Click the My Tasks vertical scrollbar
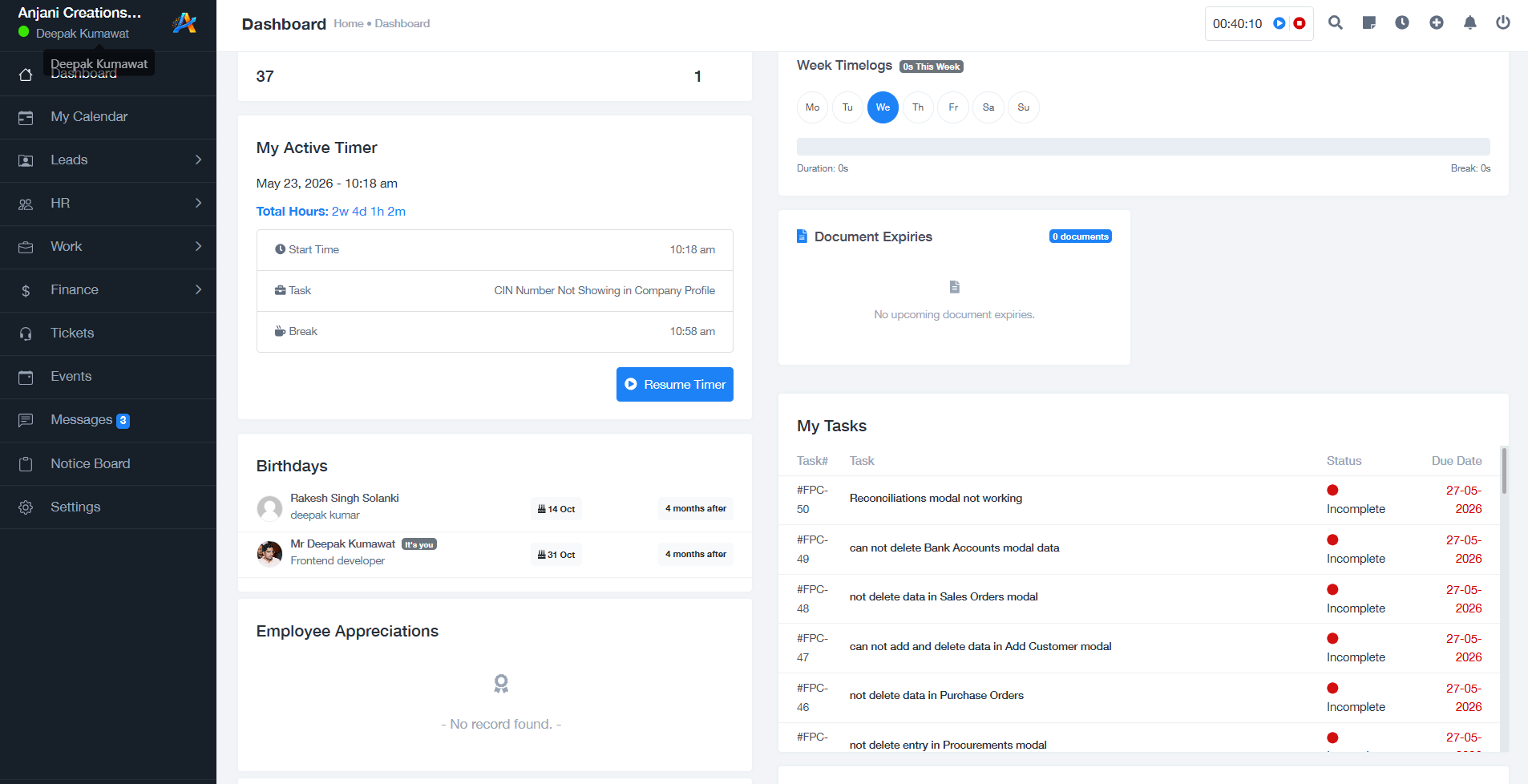Image resolution: width=1528 pixels, height=784 pixels. pos(1504,471)
